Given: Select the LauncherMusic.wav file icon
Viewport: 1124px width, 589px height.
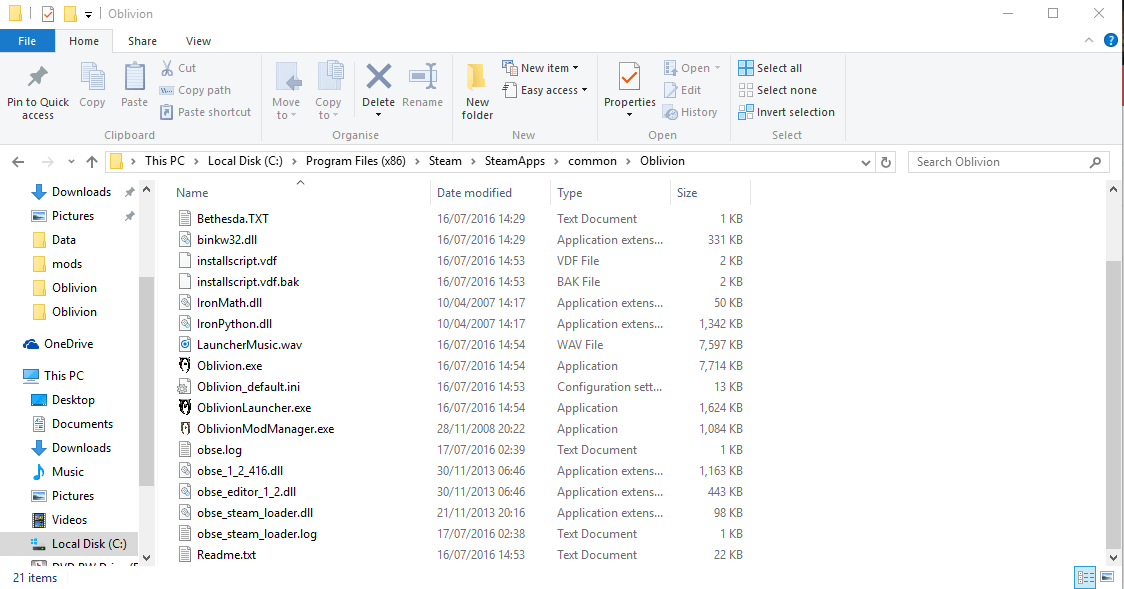Looking at the screenshot, I should (185, 345).
